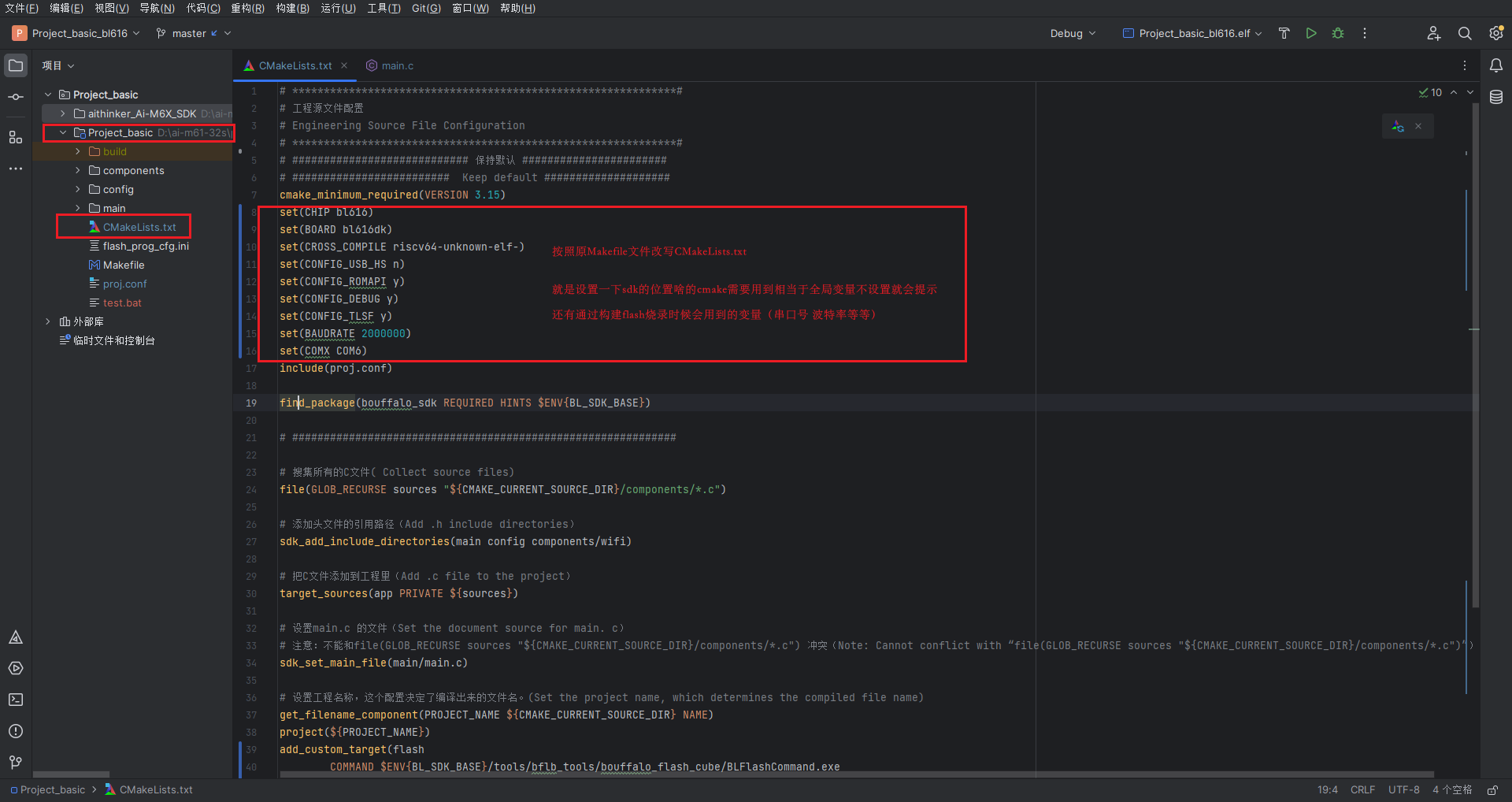The height and width of the screenshot is (802, 1512).
Task: Expand the 外部库 node
Action: point(48,321)
